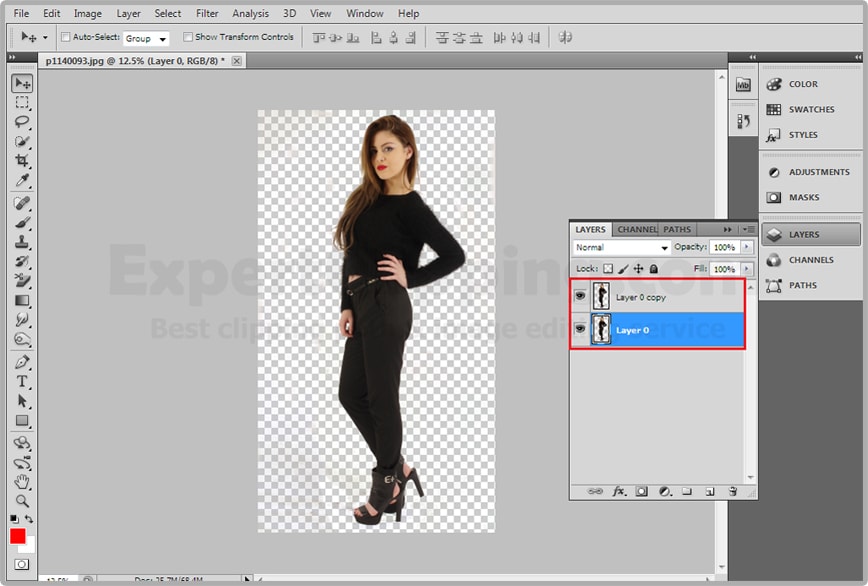Expand the Opacity slider arrow

(x=745, y=247)
